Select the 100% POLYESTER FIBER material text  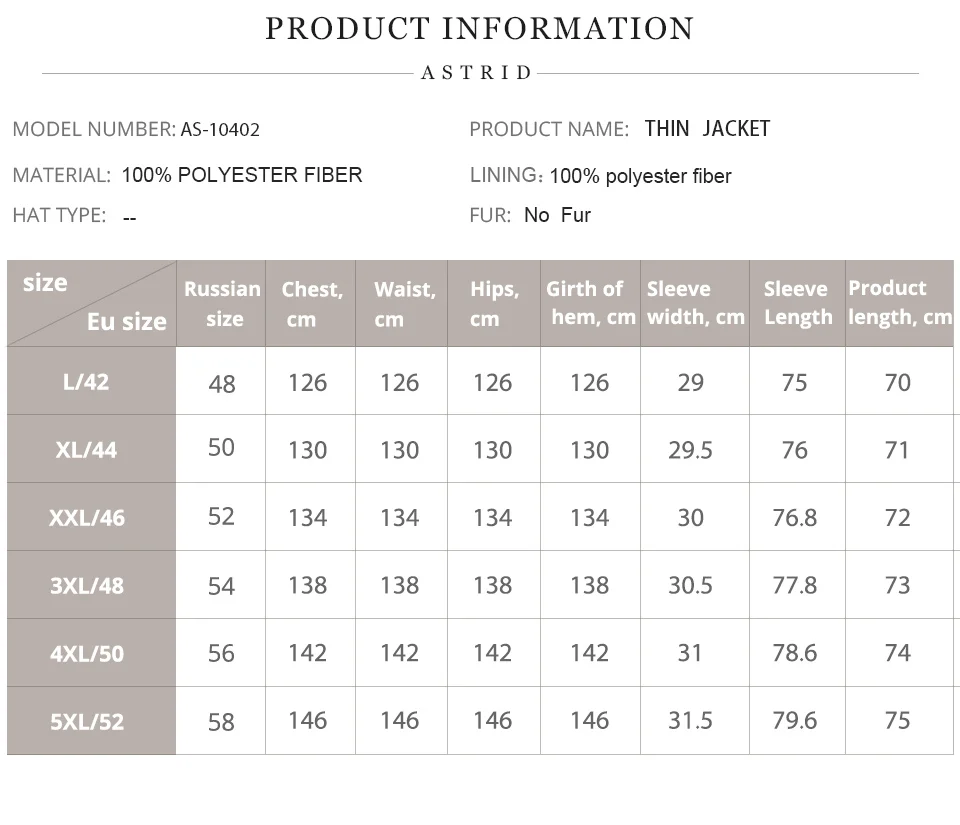(x=241, y=175)
